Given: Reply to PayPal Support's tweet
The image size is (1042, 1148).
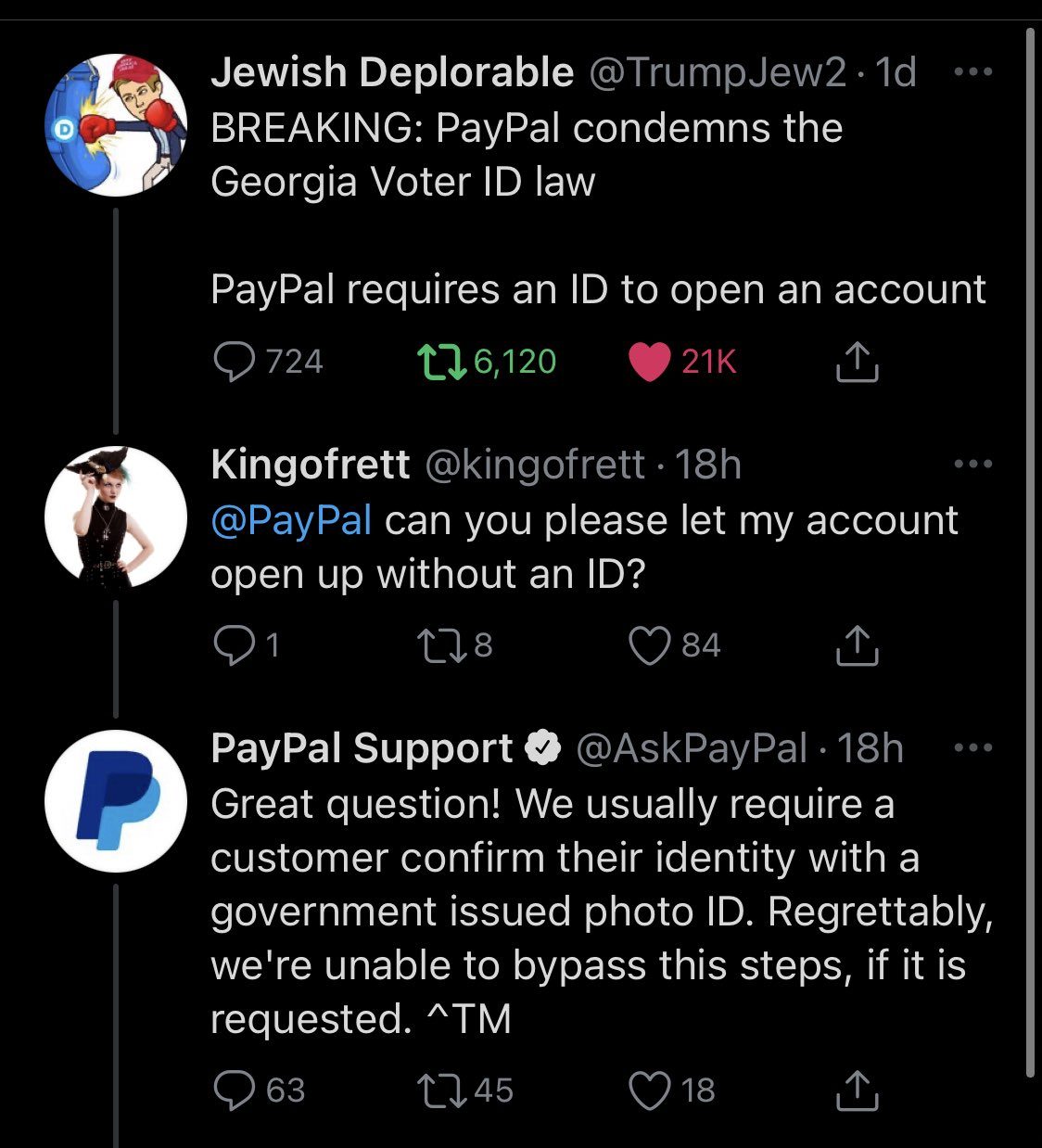Looking at the screenshot, I should pos(234,1091).
